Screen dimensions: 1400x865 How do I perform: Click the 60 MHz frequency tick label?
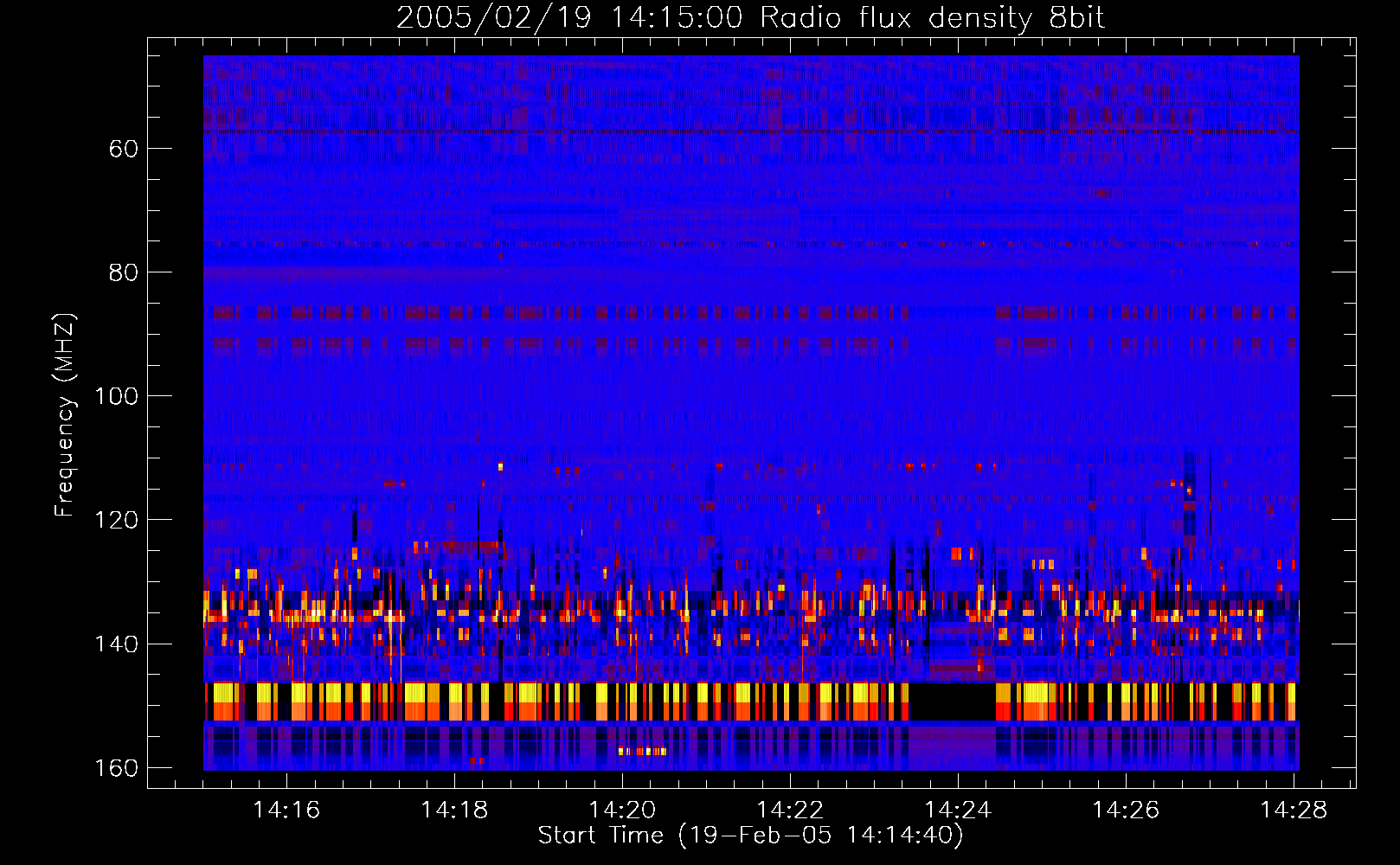pyautogui.click(x=124, y=149)
